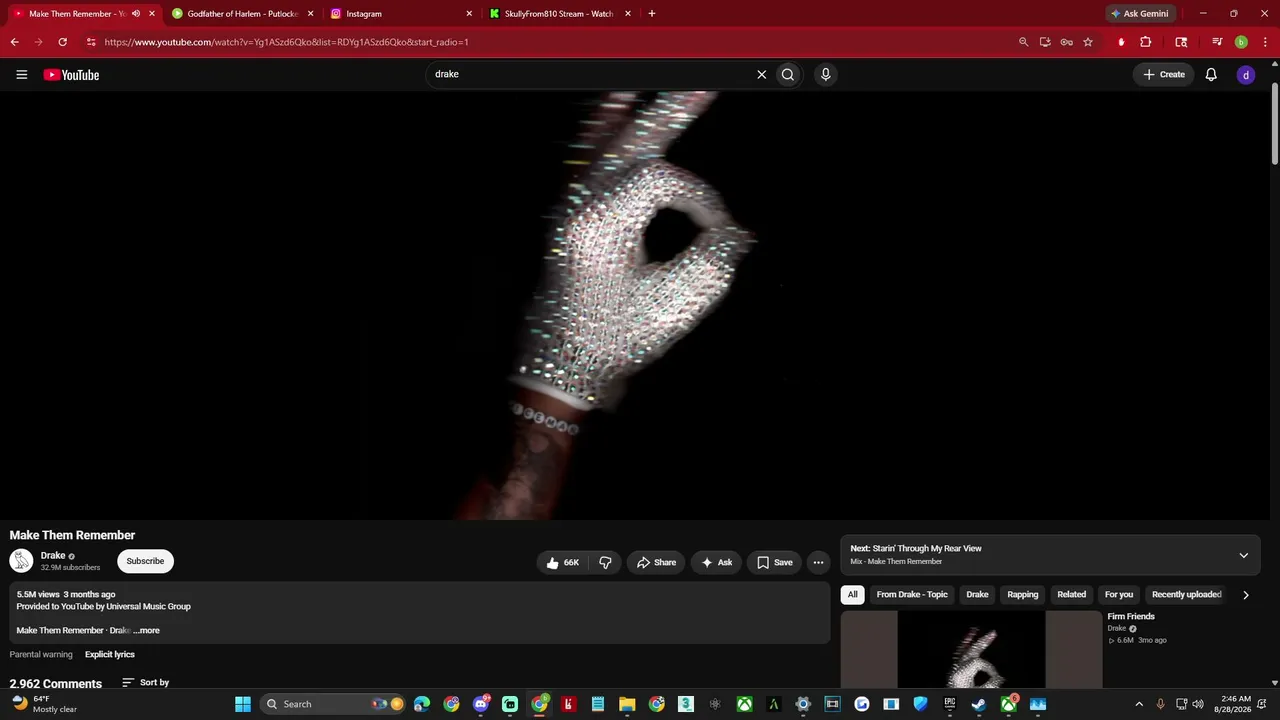Select the Drake filter chip
The image size is (1280, 720).
point(977,595)
